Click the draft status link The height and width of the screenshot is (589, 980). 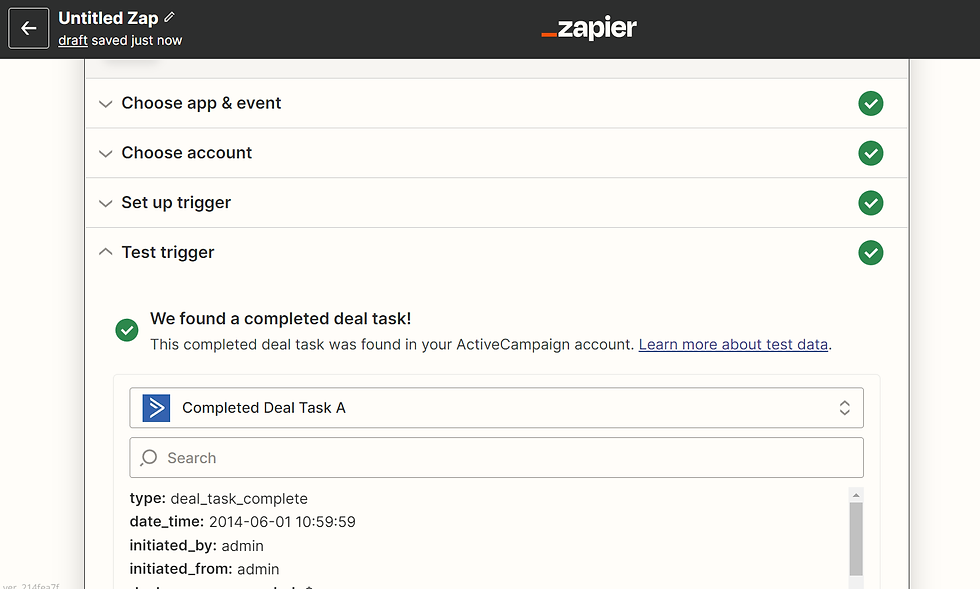73,40
